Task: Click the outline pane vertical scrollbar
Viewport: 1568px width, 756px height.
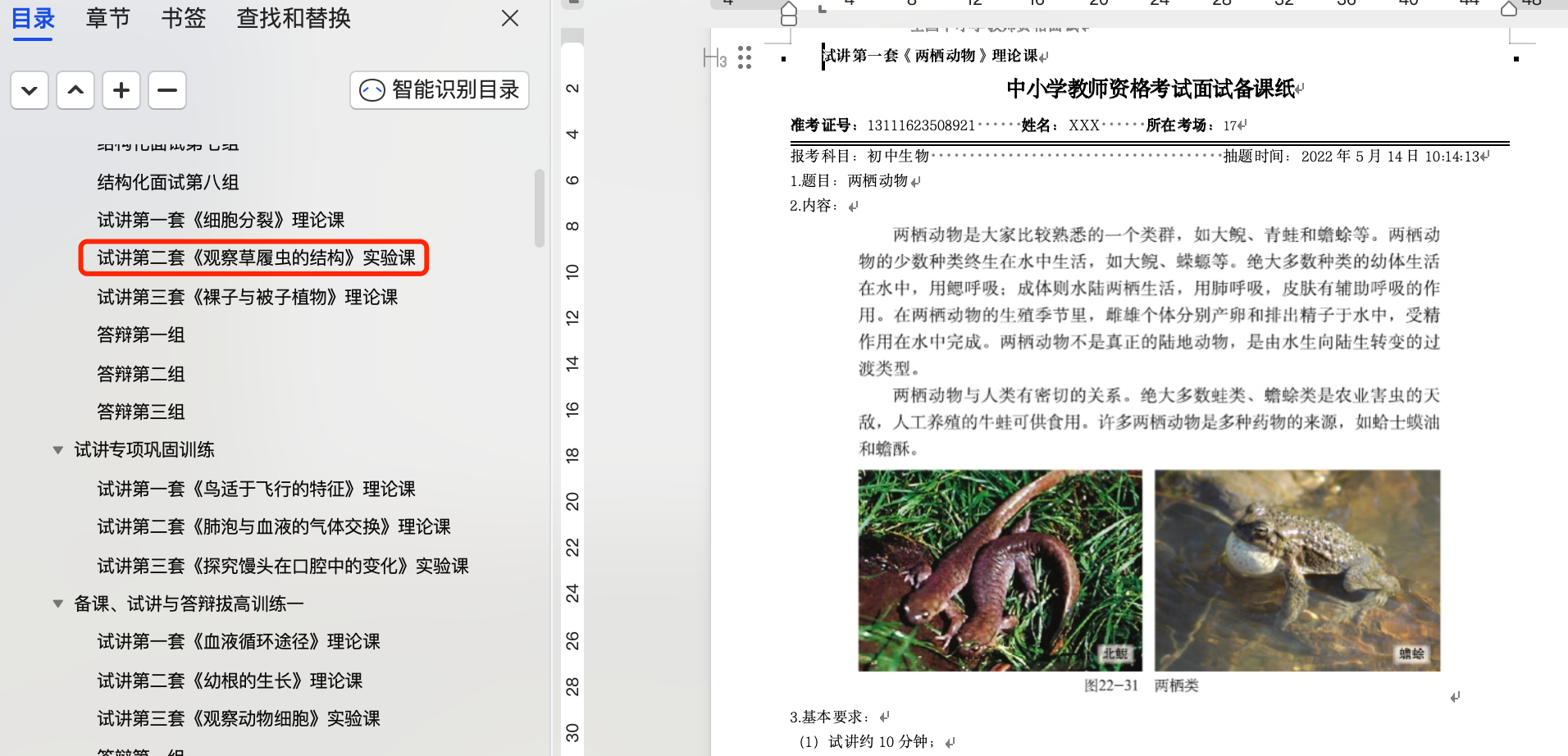Action: (539, 208)
